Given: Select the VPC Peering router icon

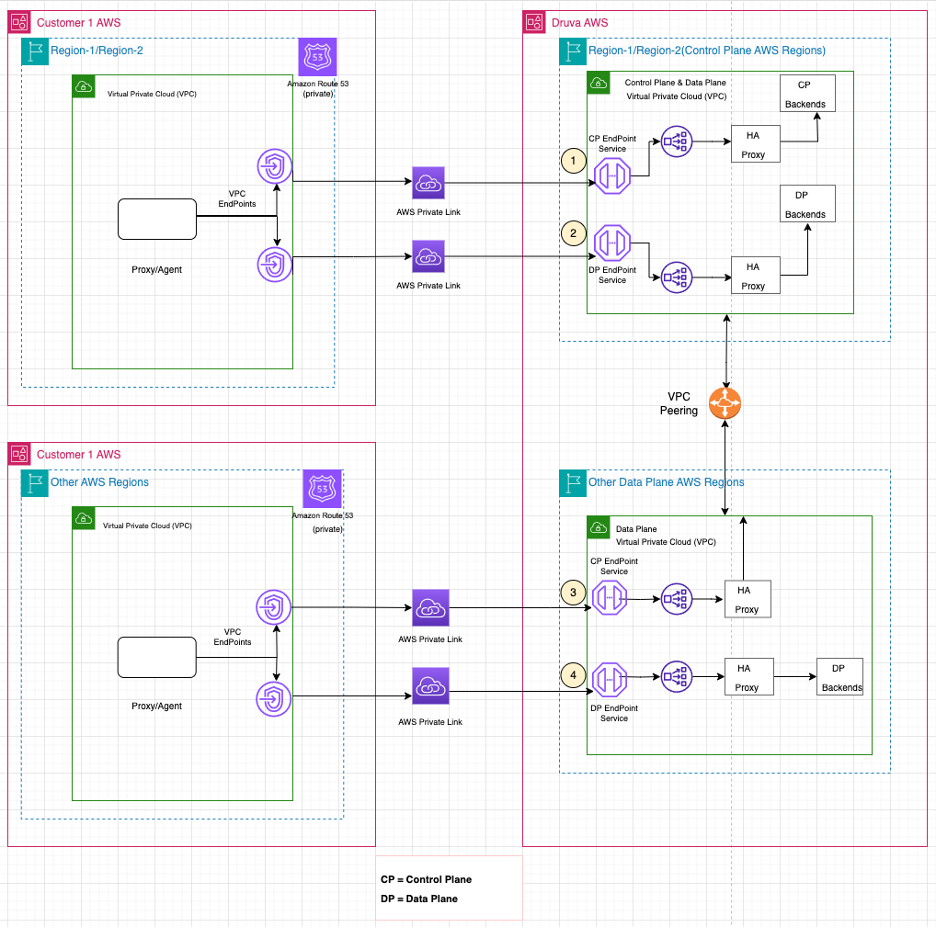Looking at the screenshot, I should click(725, 404).
